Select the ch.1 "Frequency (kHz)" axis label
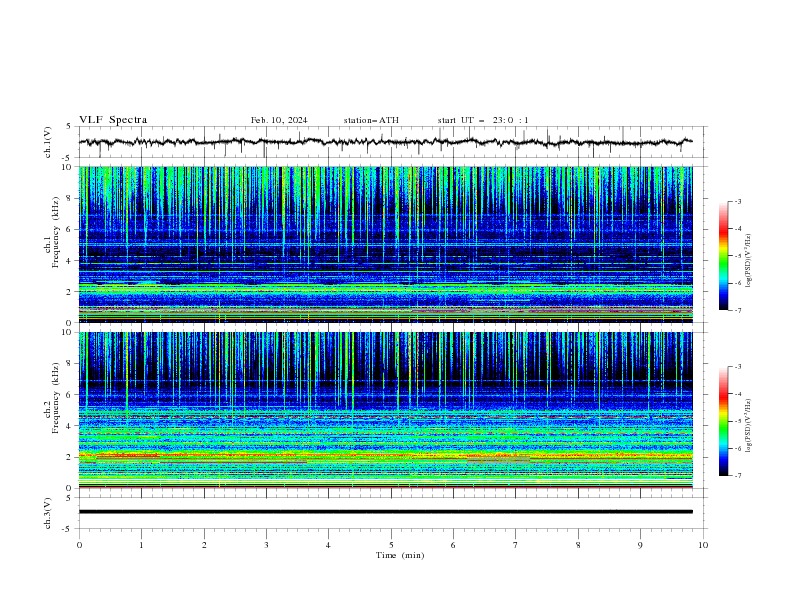 coord(56,232)
